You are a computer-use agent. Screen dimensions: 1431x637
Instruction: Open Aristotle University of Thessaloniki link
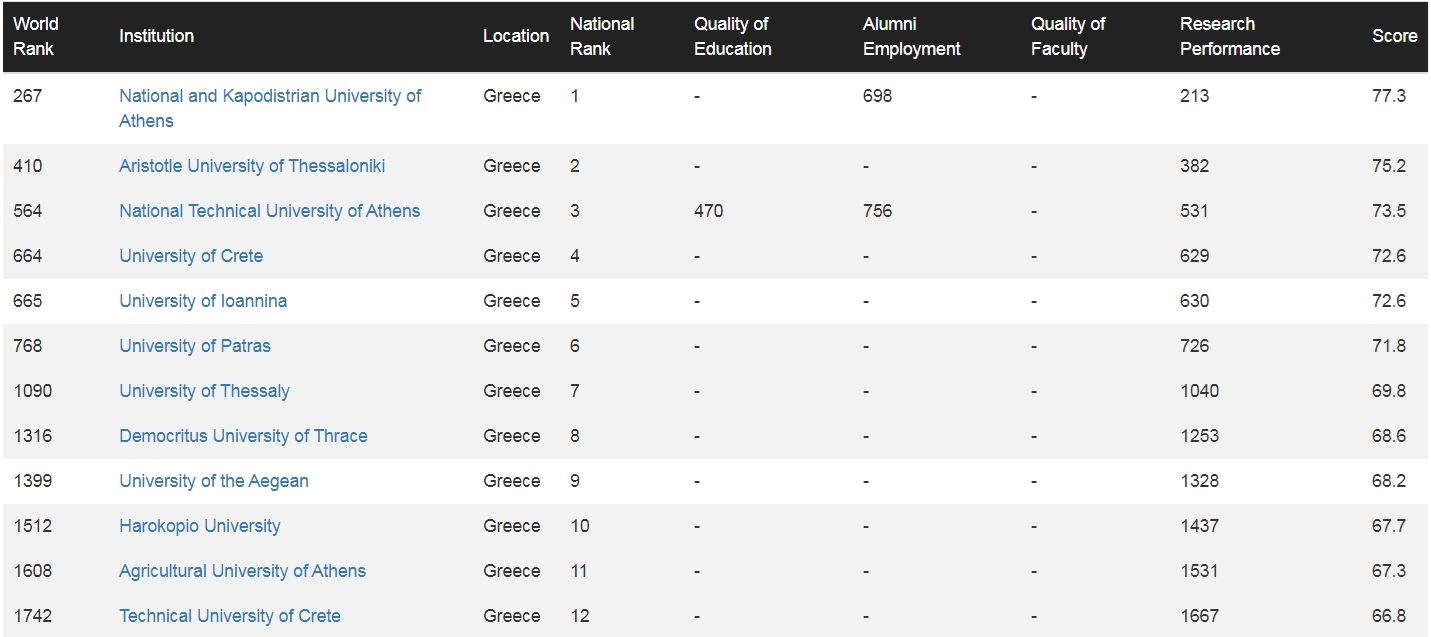(x=252, y=166)
